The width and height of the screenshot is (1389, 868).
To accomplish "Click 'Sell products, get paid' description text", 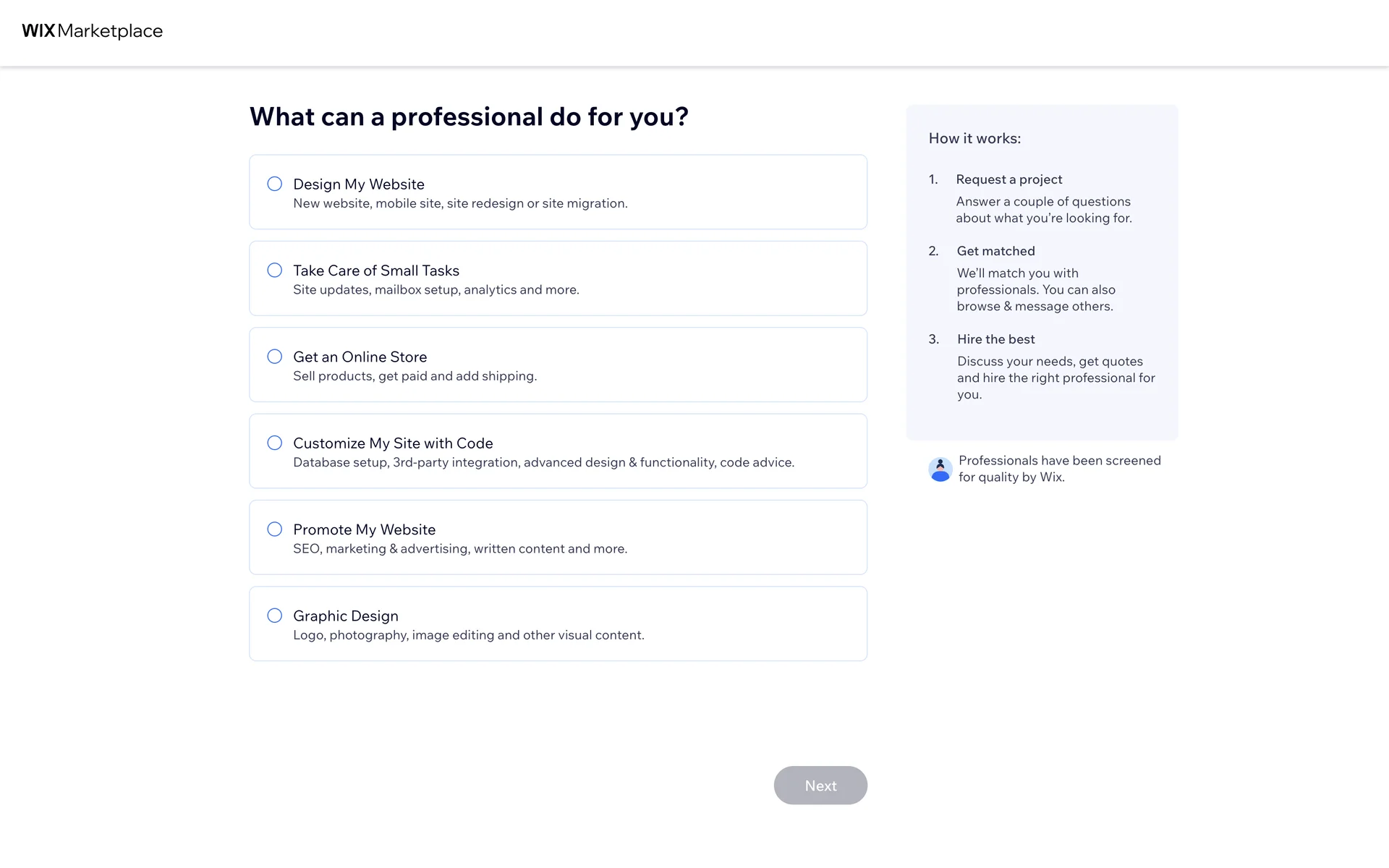I will [x=415, y=376].
